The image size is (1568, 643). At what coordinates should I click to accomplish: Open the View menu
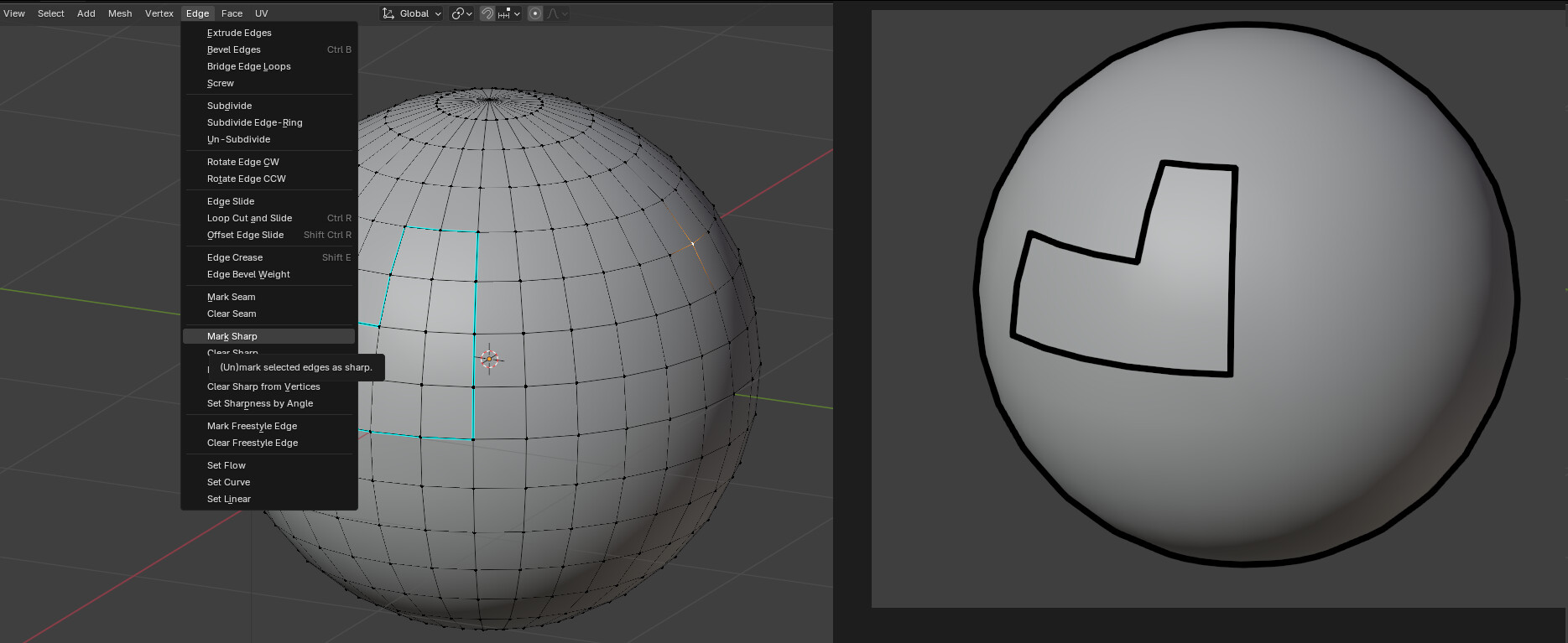click(14, 13)
